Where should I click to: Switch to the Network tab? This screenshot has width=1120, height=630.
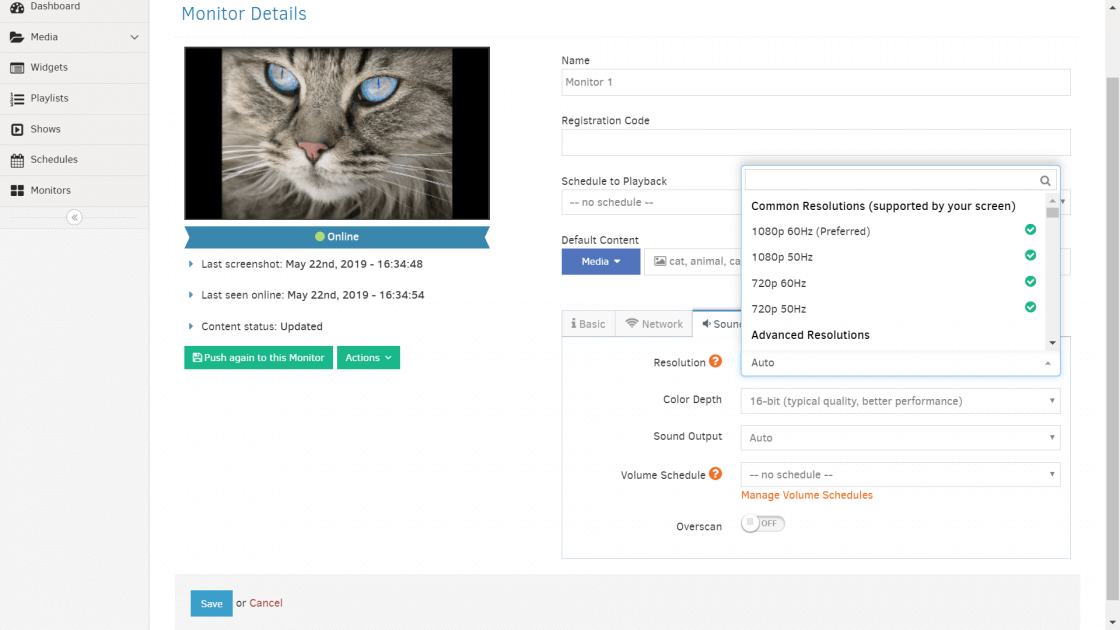tap(654, 323)
